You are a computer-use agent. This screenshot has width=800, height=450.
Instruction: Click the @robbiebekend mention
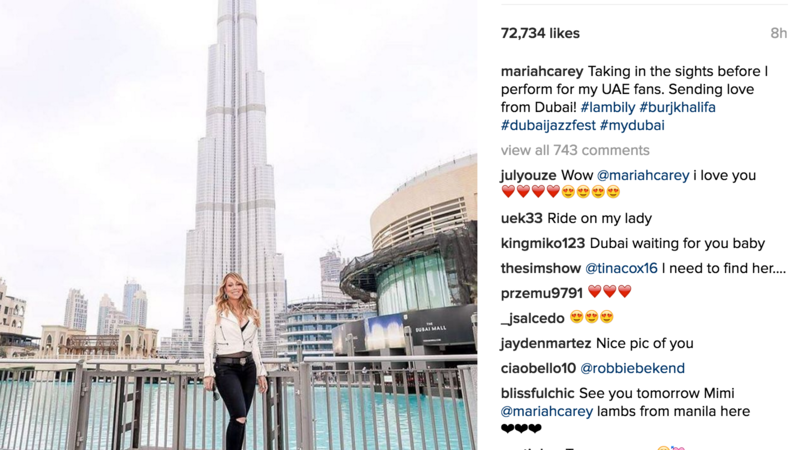tap(633, 368)
